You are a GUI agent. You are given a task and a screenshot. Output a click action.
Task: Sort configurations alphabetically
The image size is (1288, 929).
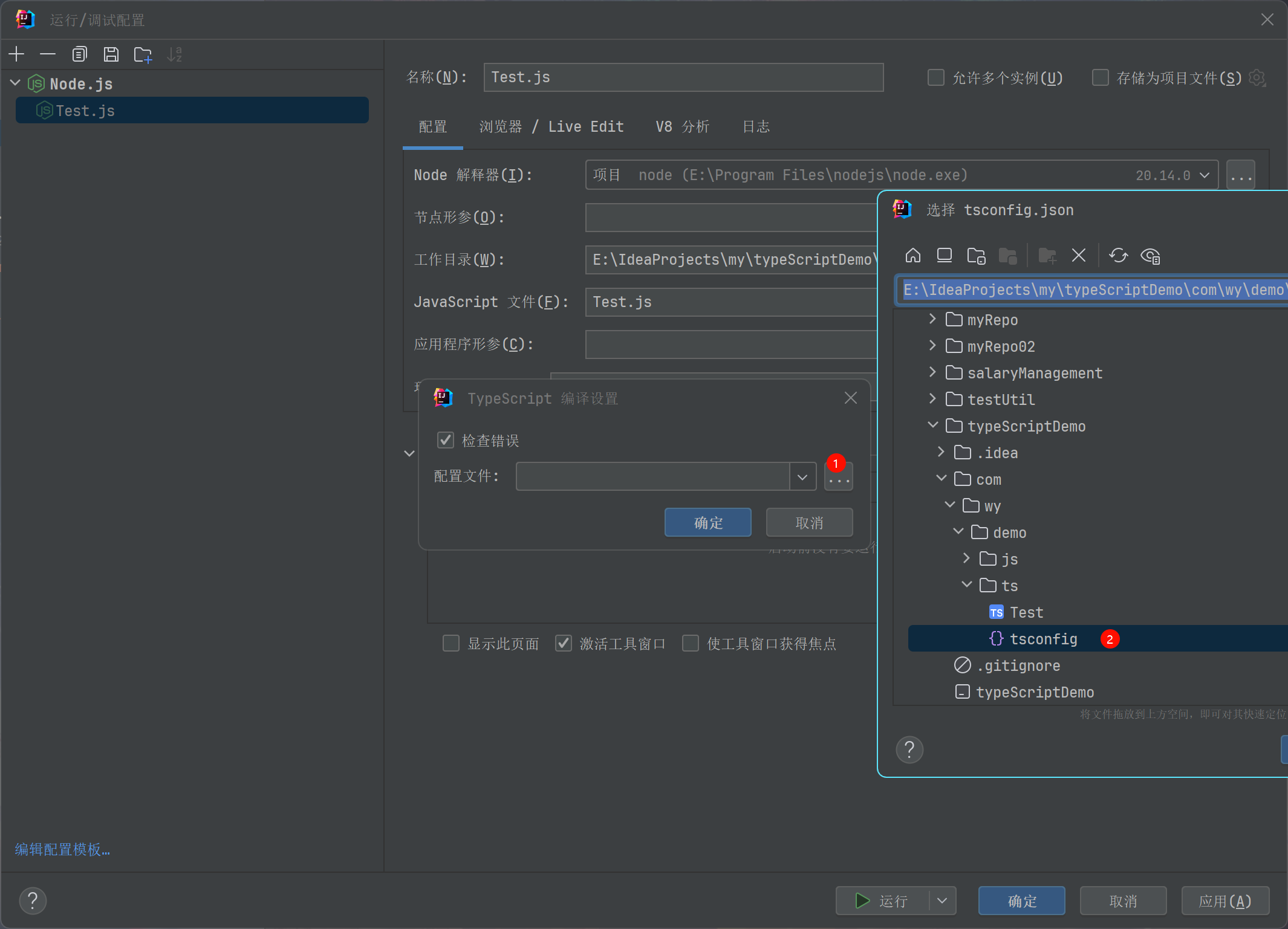[174, 54]
